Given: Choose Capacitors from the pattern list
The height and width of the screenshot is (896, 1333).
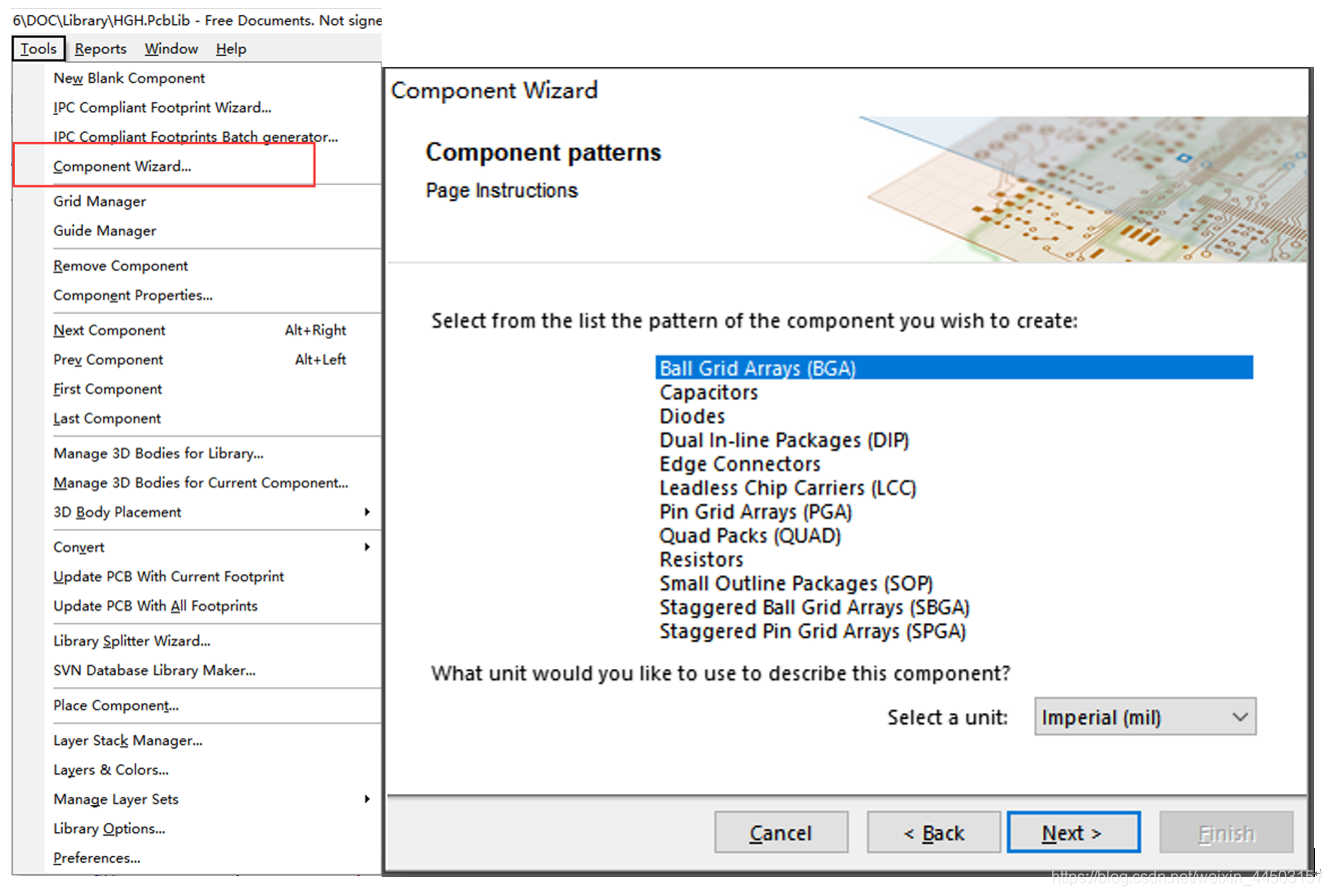Looking at the screenshot, I should [x=708, y=393].
